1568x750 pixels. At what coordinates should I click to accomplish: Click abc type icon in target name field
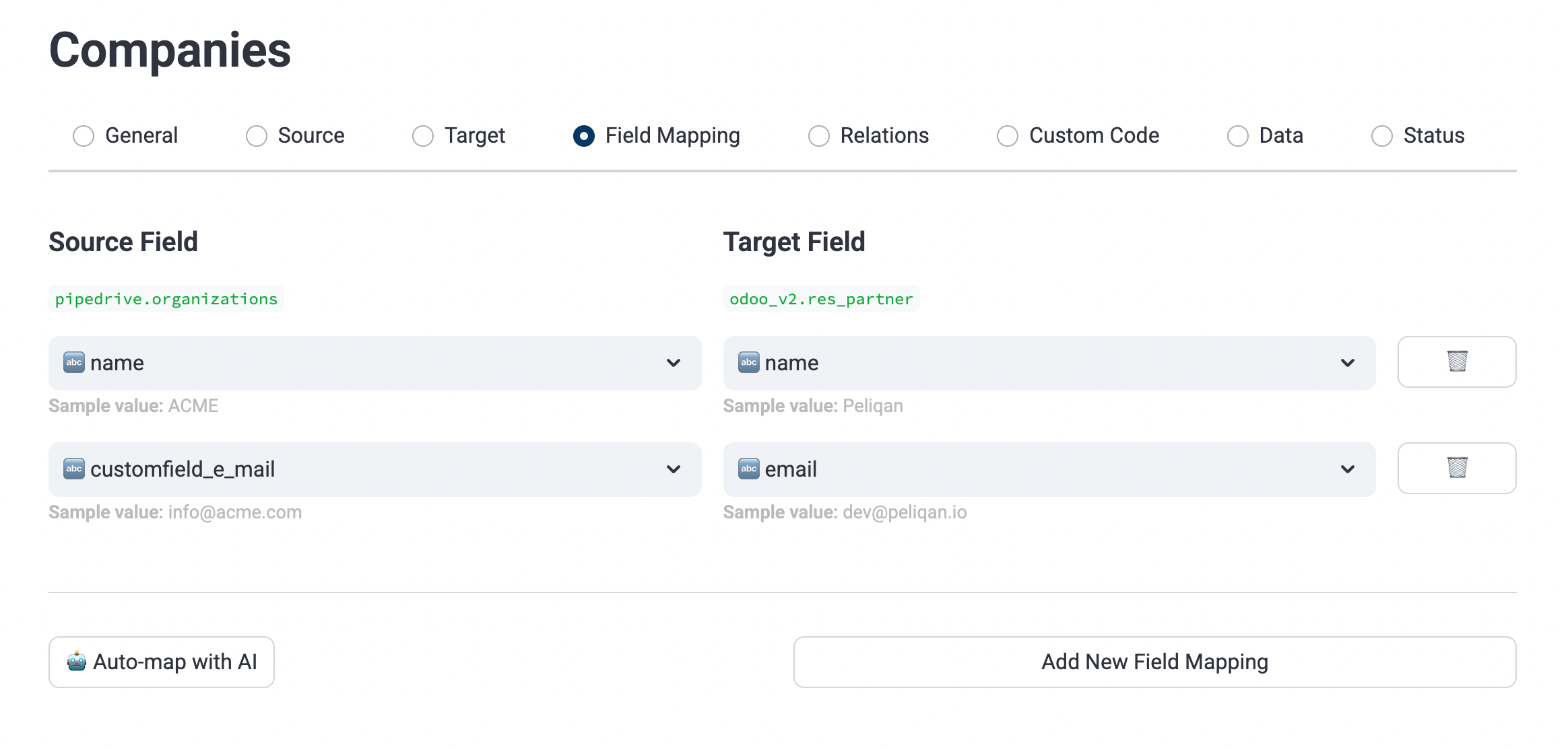coord(748,362)
